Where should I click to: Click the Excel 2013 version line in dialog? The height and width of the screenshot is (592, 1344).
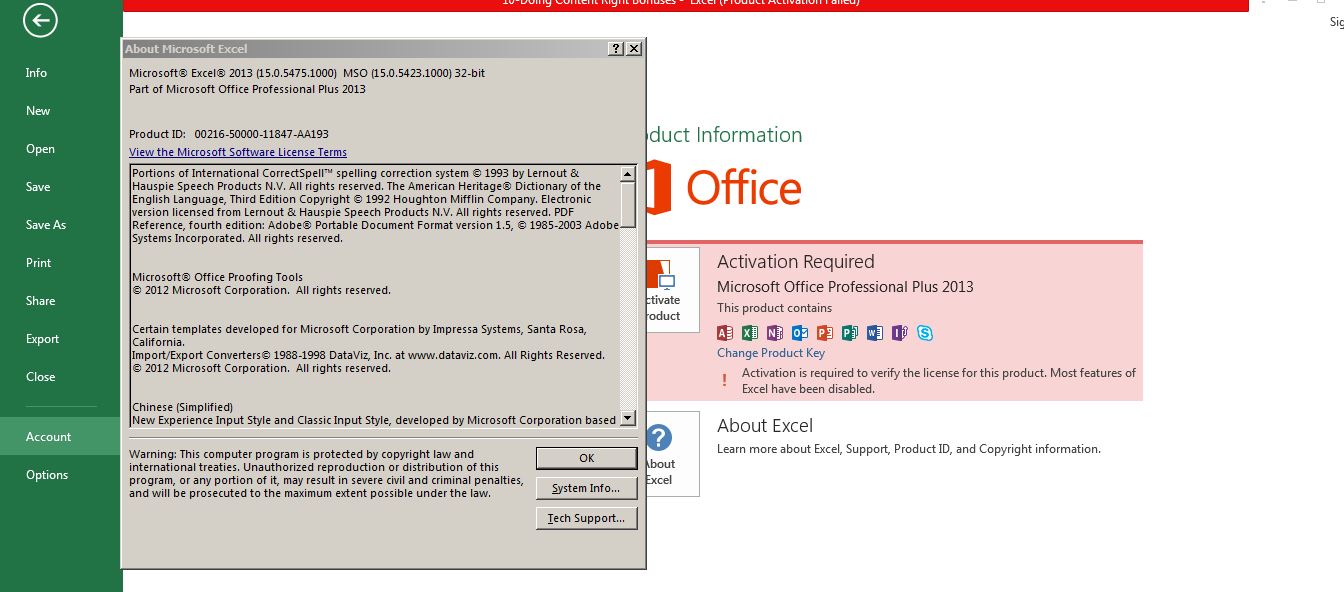point(307,73)
